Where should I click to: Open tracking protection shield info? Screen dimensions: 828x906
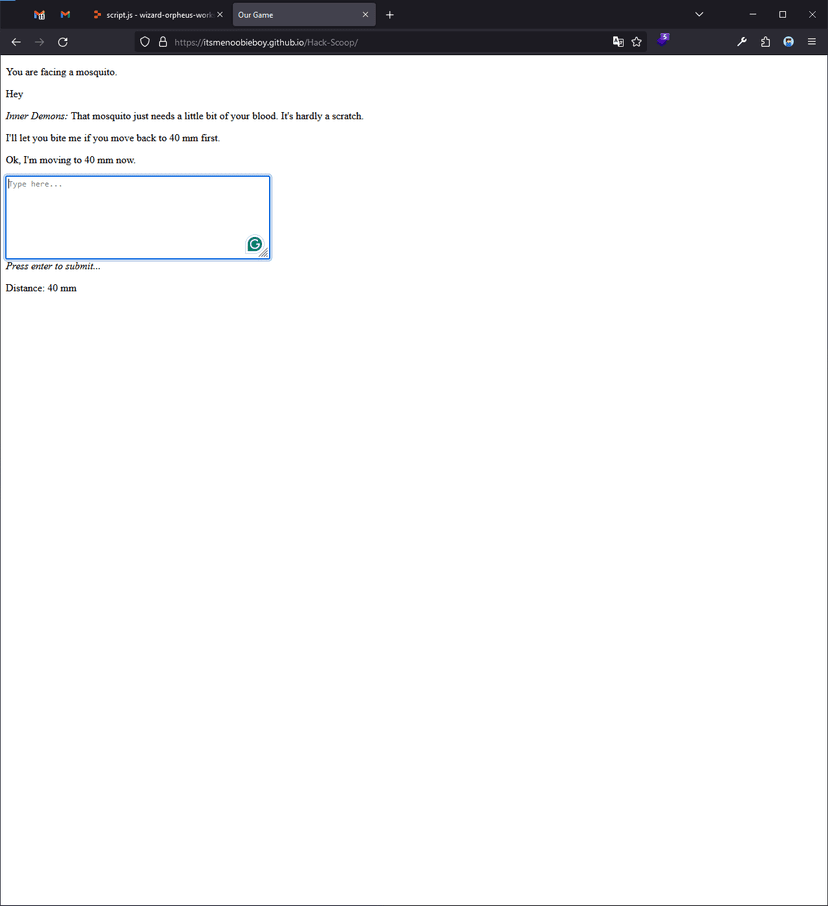pyautogui.click(x=145, y=42)
